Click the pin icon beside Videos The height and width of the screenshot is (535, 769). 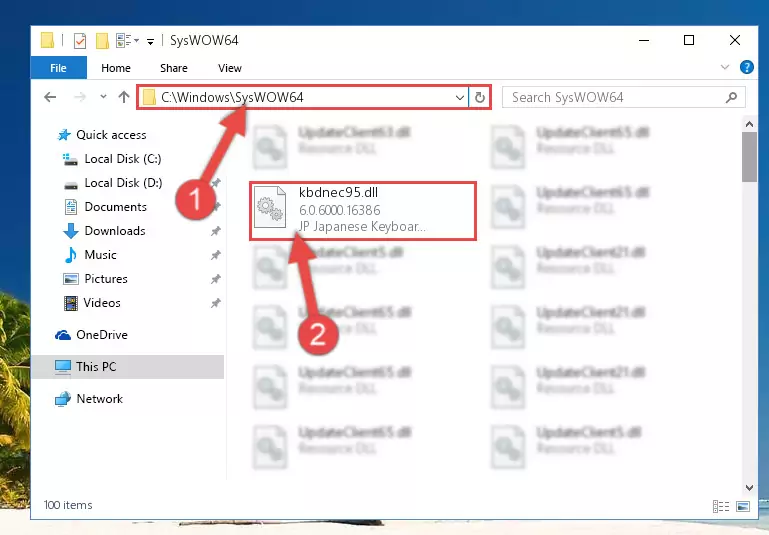point(215,303)
